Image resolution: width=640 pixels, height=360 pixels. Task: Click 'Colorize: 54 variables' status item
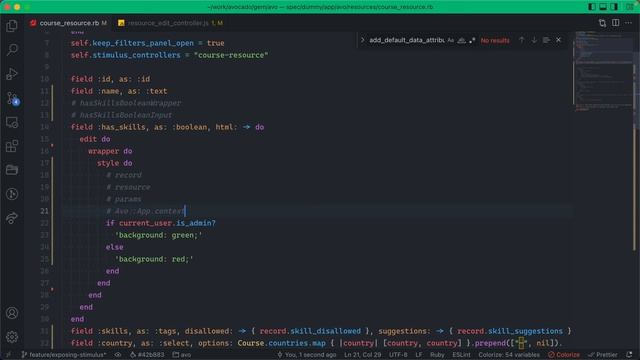click(509, 355)
